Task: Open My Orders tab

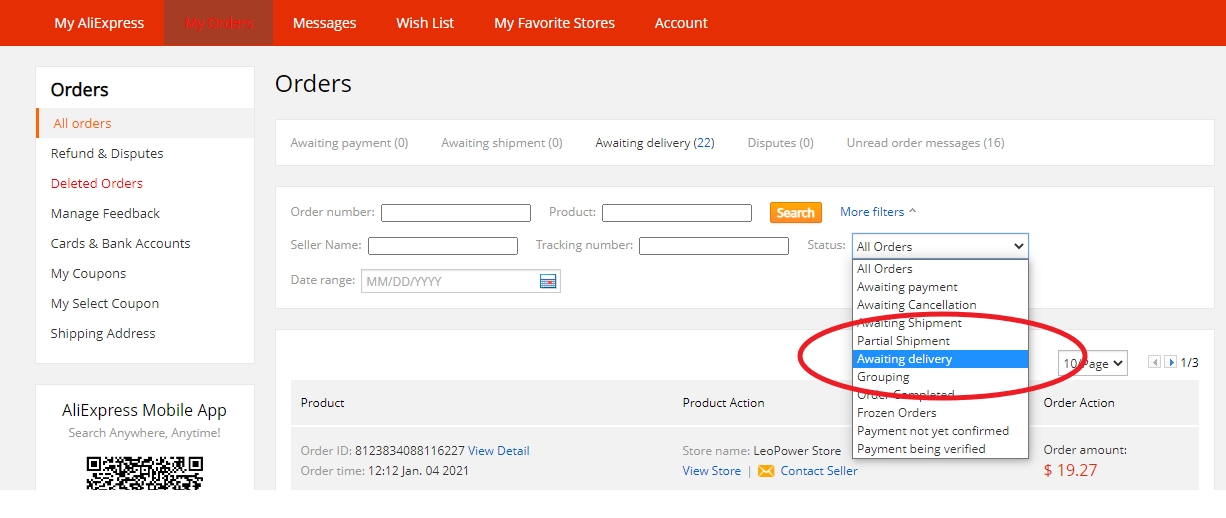Action: [x=219, y=22]
